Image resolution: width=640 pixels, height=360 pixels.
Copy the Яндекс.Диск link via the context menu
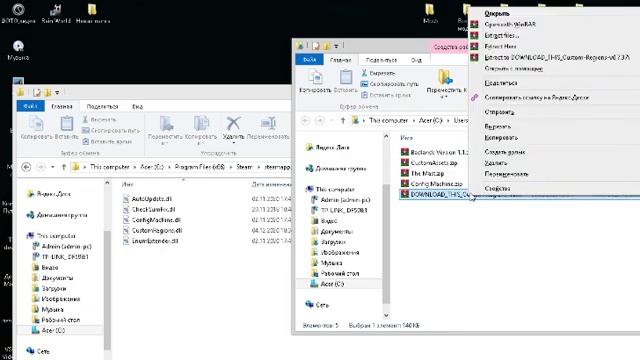(x=536, y=98)
